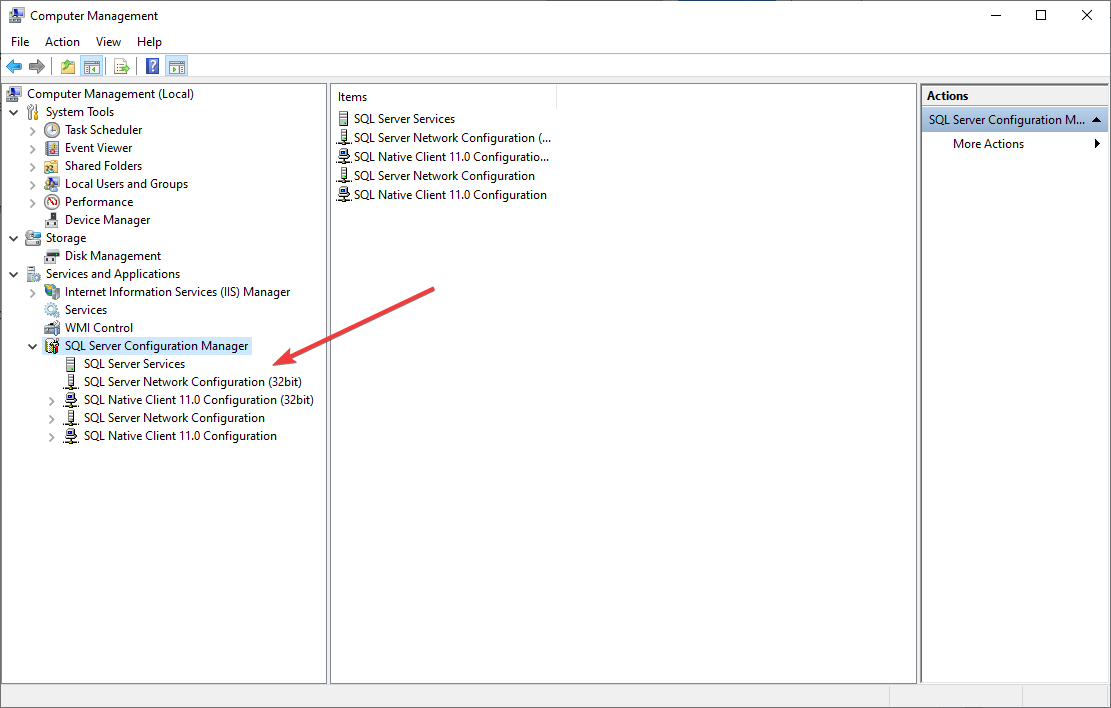Select Disk Management label in tree
The height and width of the screenshot is (708, 1111).
coord(113,256)
